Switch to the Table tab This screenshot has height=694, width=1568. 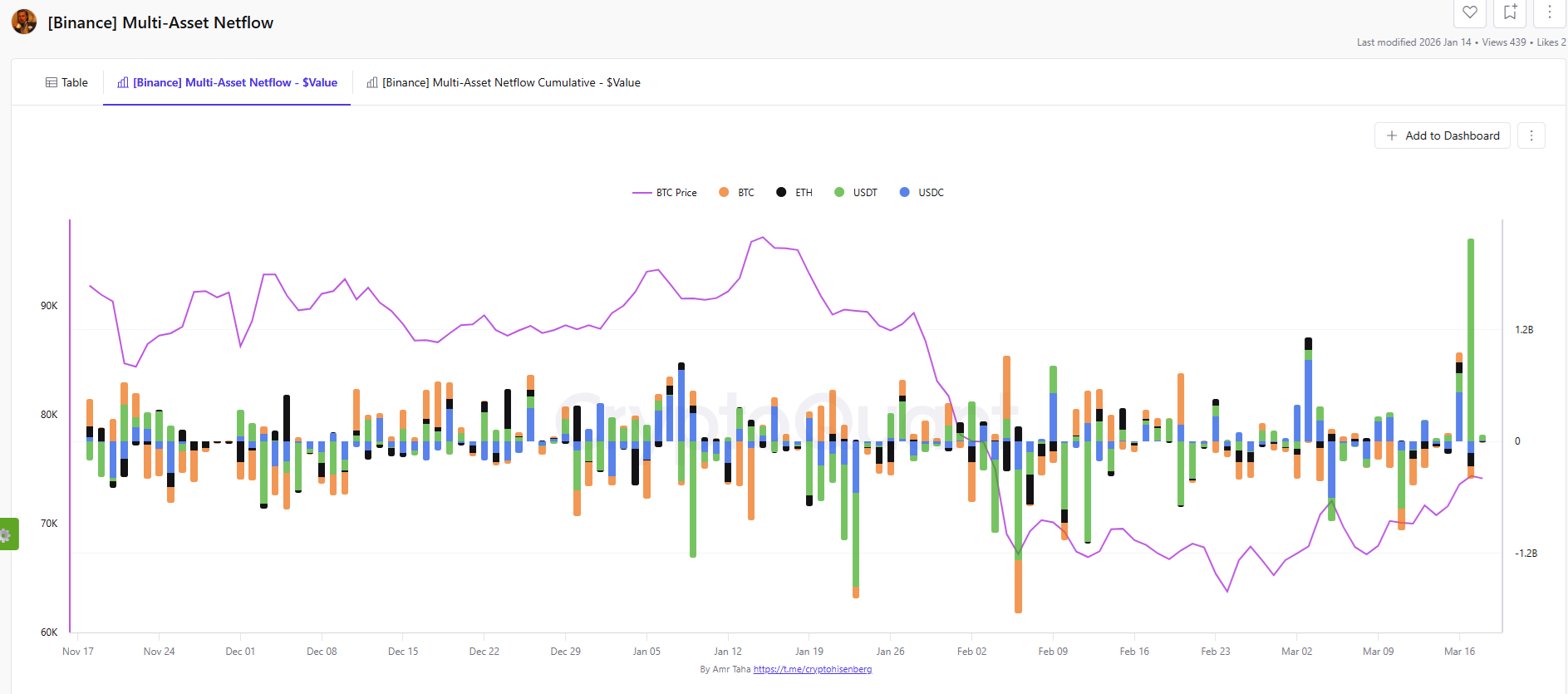(x=66, y=82)
